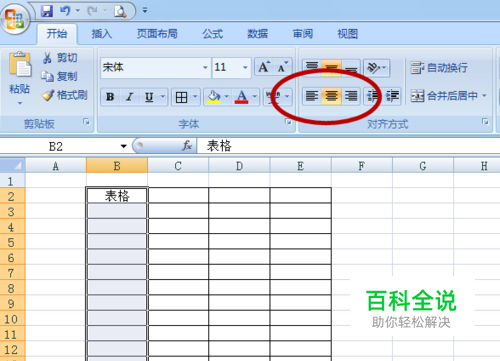Viewport: 500px width, 361px height.
Task: Decrease font size with small A
Action: click(x=283, y=67)
